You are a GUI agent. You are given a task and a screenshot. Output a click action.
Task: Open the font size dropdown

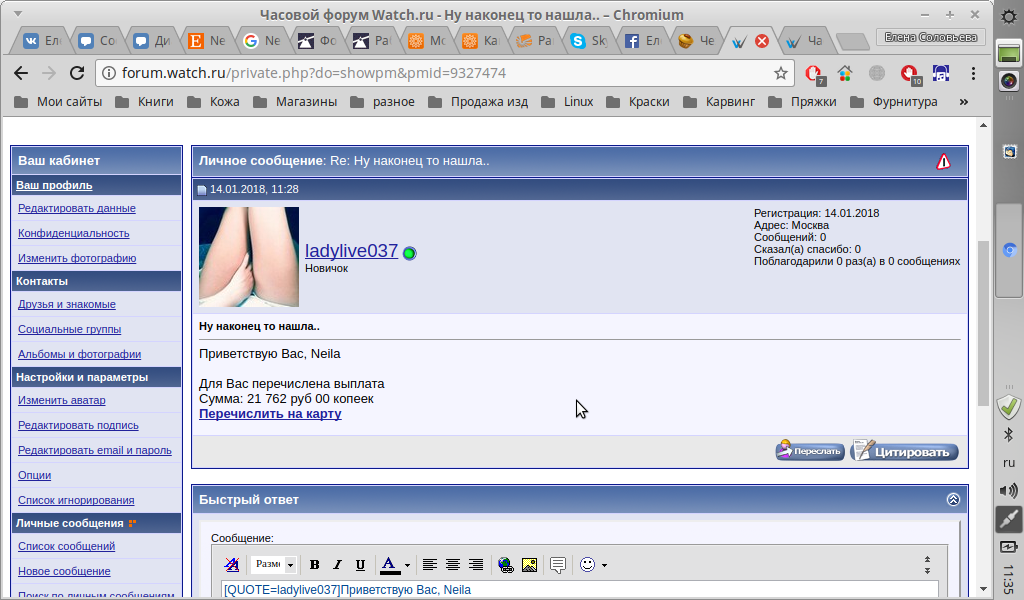coord(273,565)
